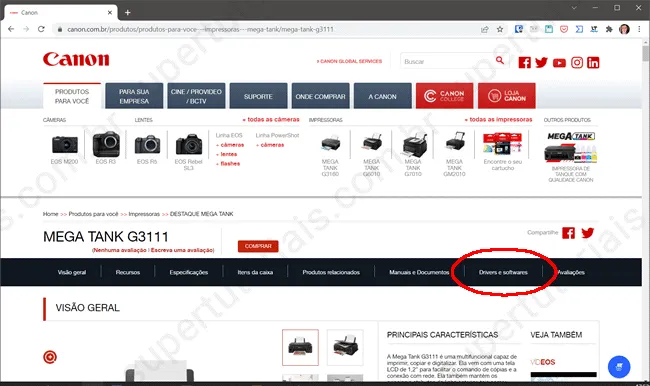The image size is (650, 386).
Task: Share the G3111 on Twitter via Compartilhe
Action: pos(587,233)
